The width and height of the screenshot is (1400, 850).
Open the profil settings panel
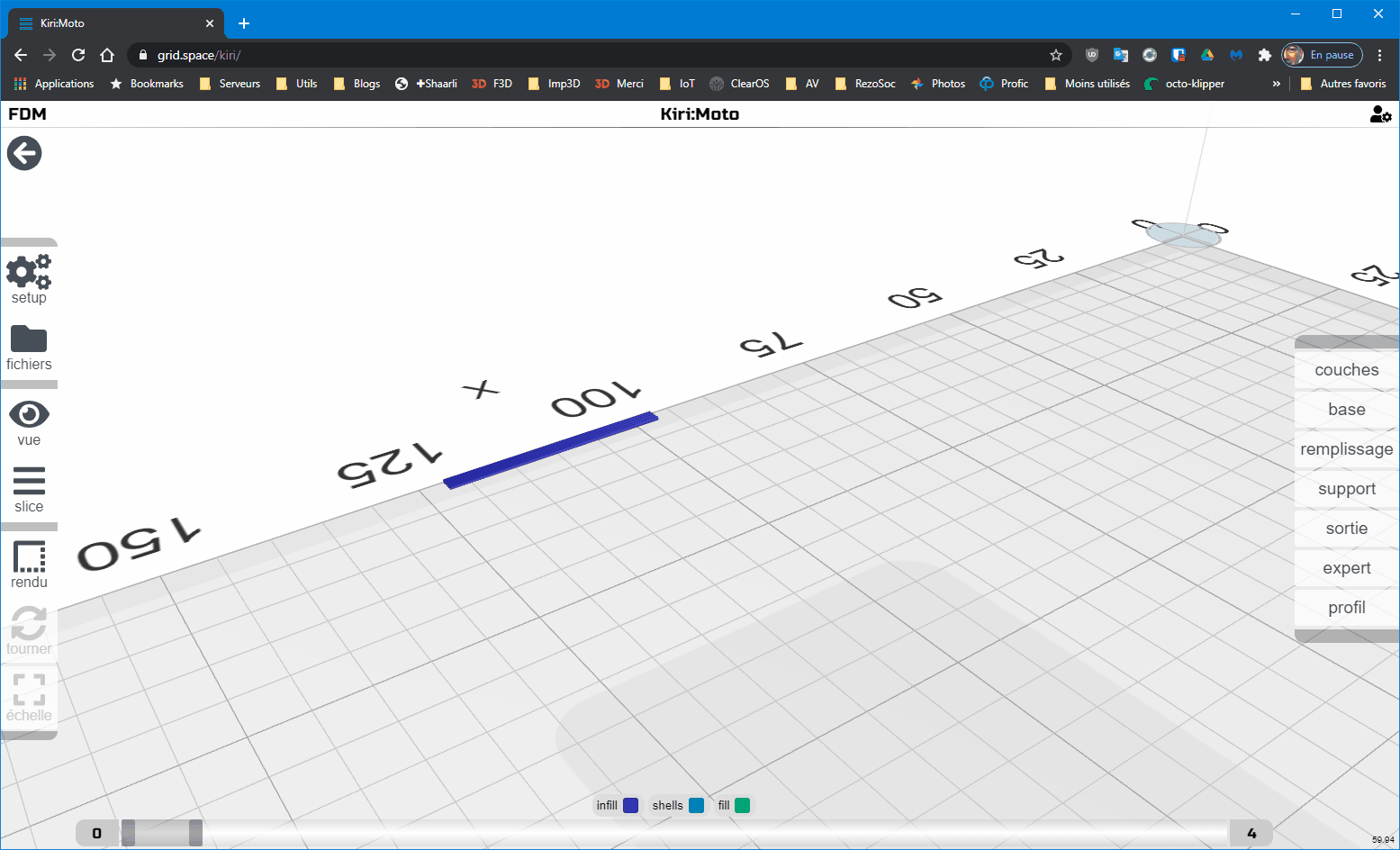tap(1346, 608)
